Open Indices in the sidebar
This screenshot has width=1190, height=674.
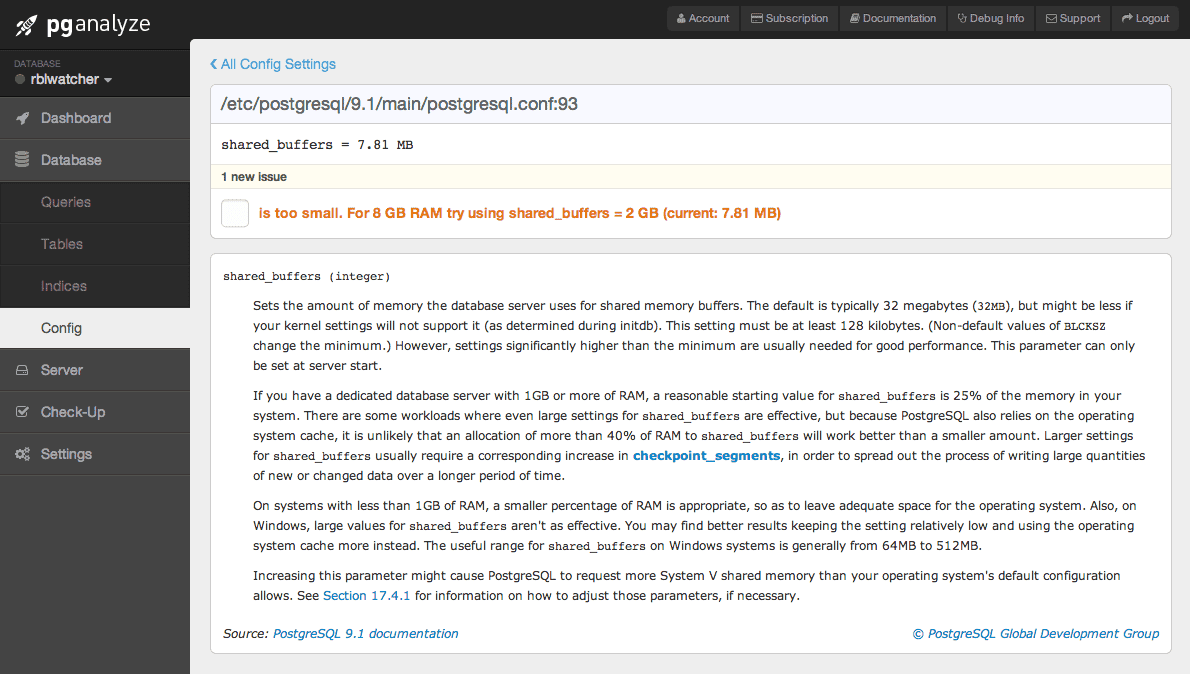[64, 286]
